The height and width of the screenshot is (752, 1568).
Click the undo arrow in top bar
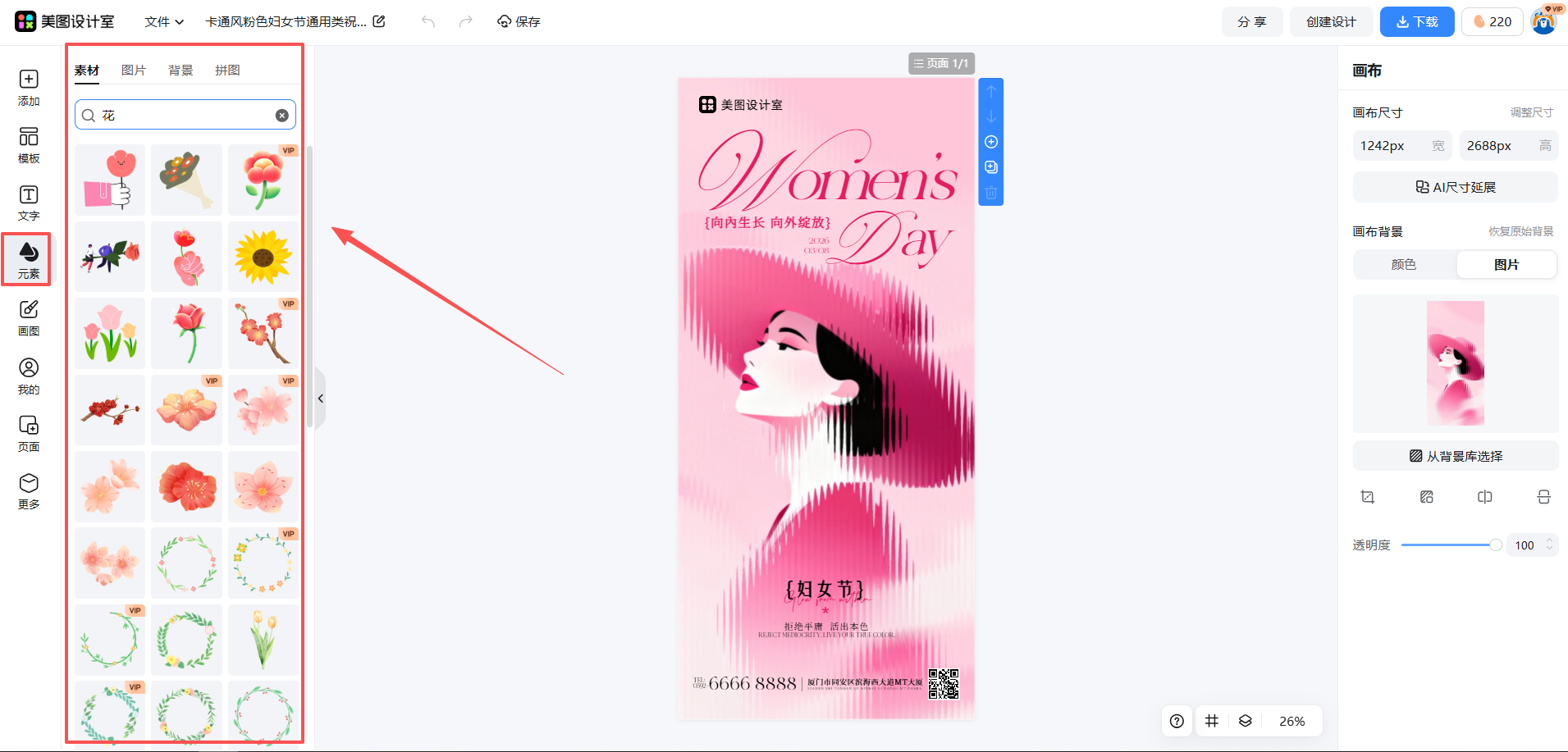[428, 21]
